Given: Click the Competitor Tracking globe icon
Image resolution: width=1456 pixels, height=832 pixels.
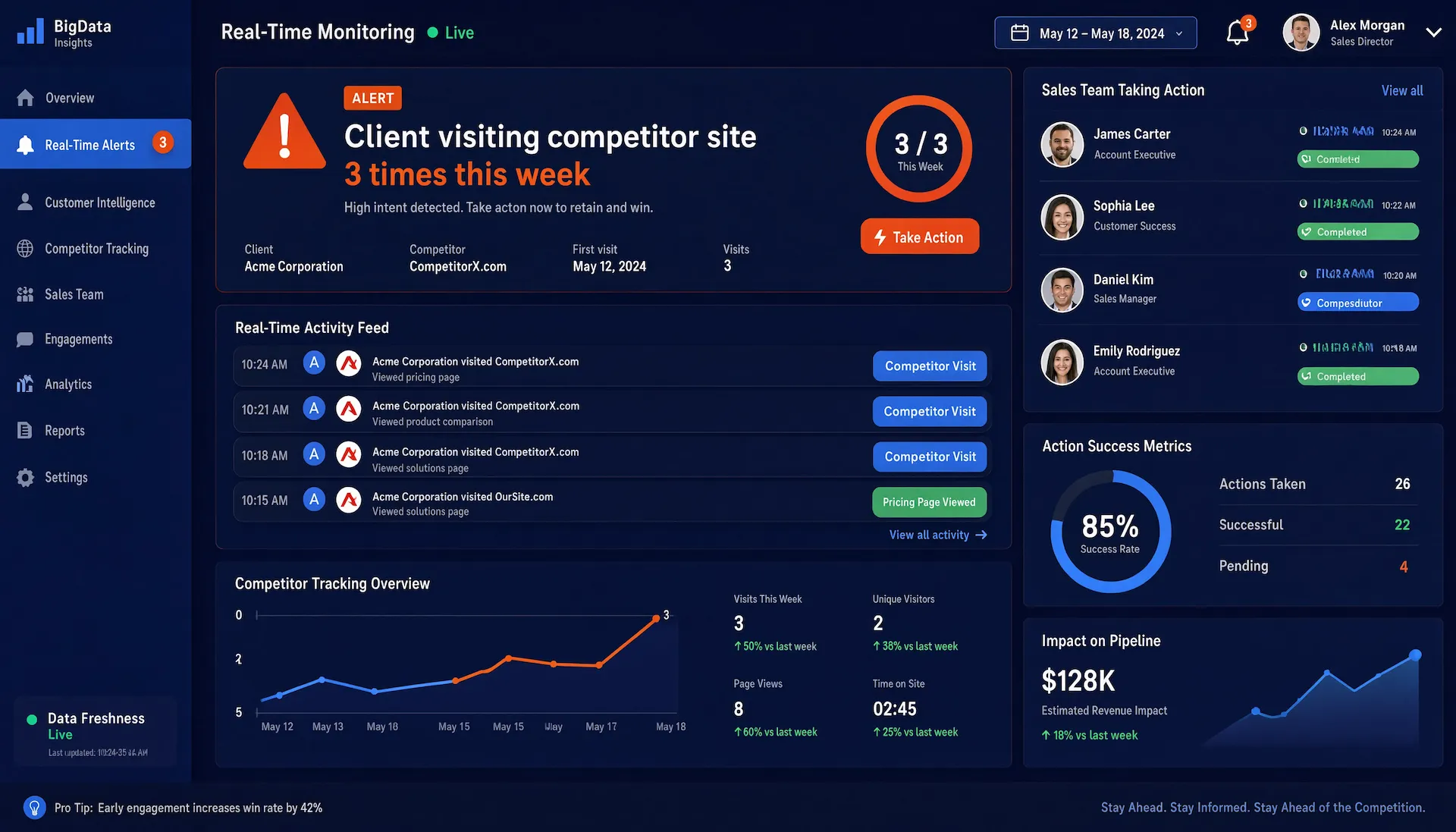Looking at the screenshot, I should tap(25, 249).
